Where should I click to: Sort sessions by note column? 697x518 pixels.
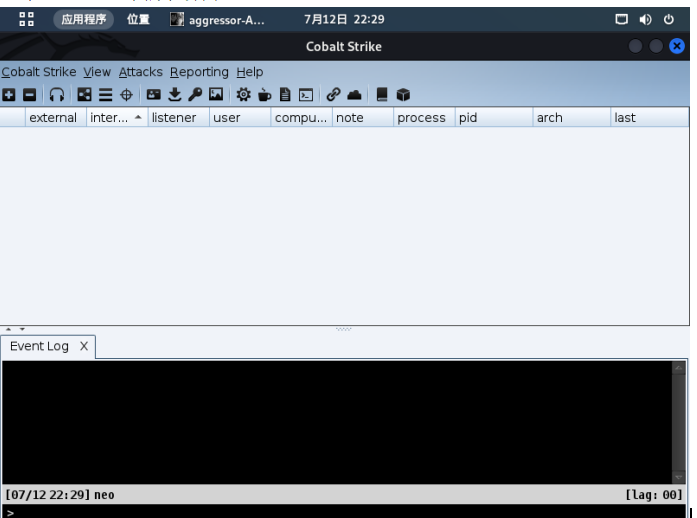click(x=363, y=118)
